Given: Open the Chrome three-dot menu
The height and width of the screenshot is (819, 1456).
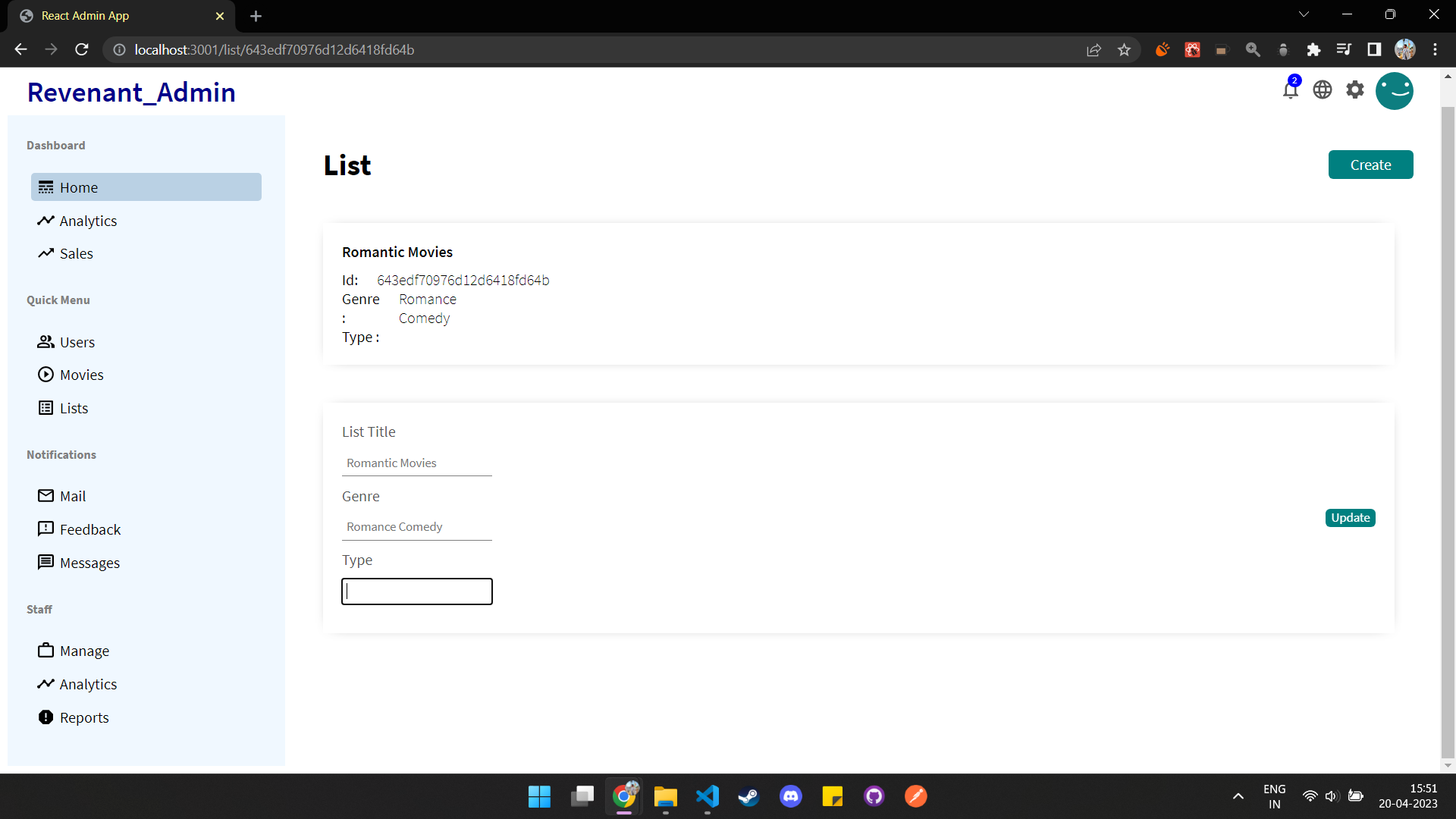Looking at the screenshot, I should 1436,49.
